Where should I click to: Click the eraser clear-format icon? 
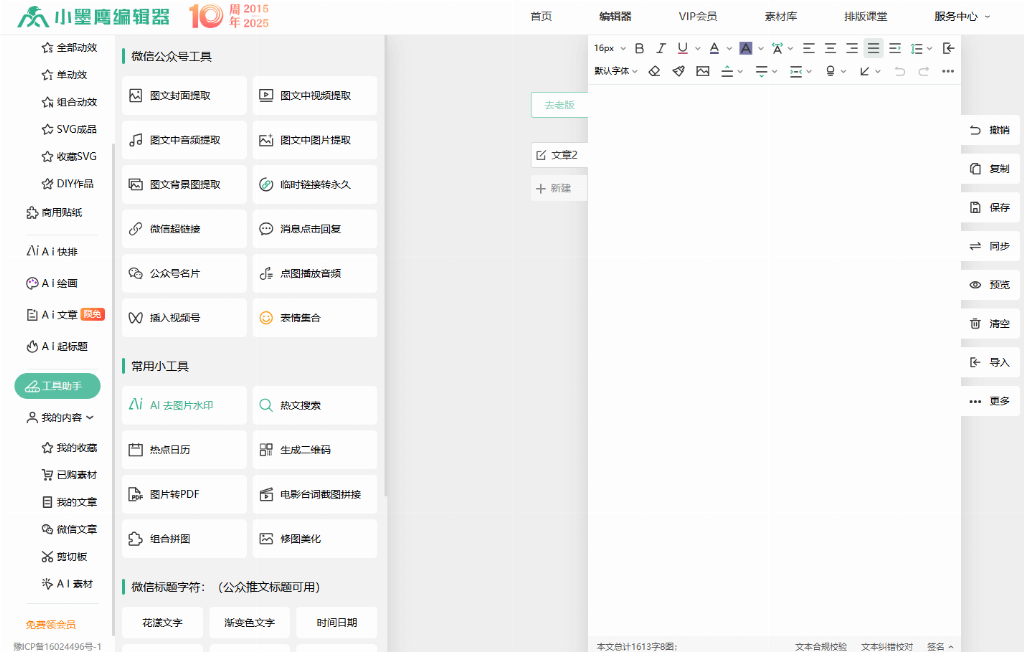point(655,71)
